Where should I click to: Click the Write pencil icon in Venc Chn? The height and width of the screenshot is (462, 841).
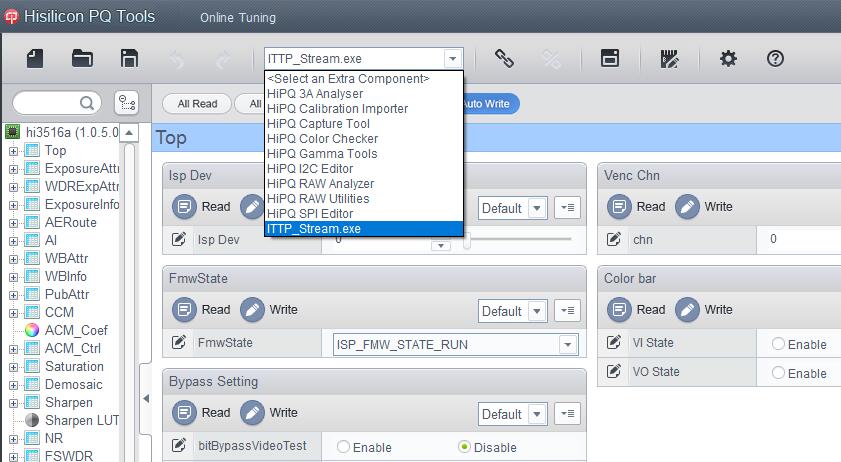click(687, 207)
